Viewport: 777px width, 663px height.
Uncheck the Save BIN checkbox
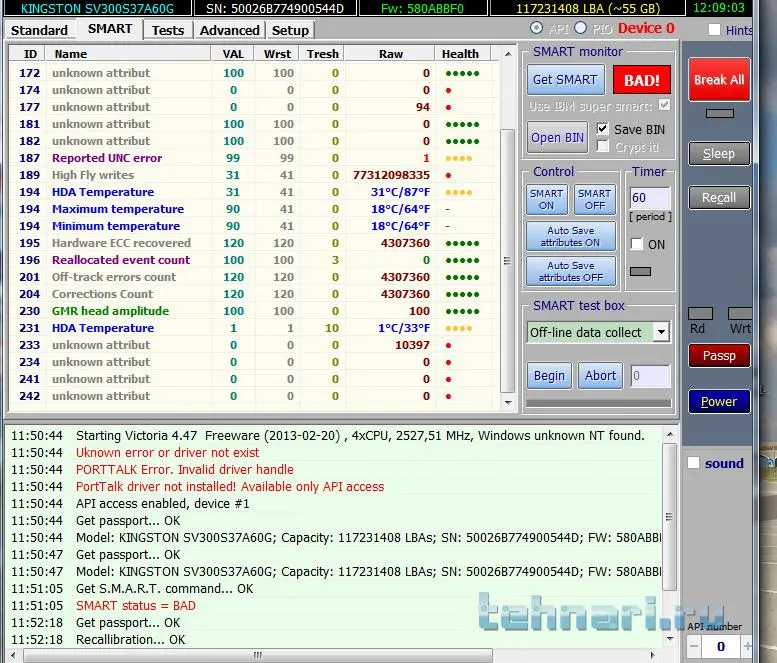[x=602, y=129]
